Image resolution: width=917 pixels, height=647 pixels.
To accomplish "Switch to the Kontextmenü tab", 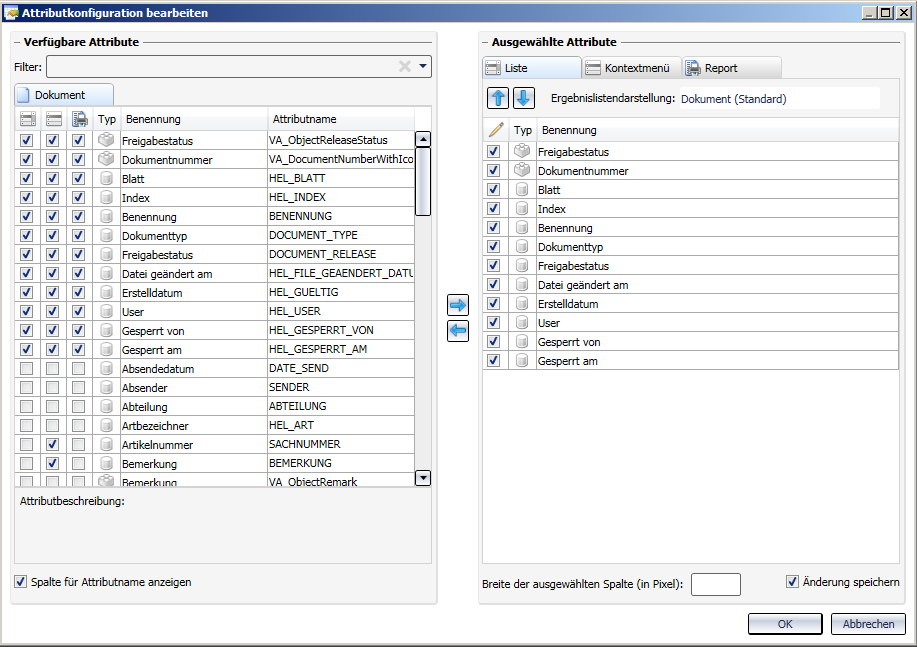I will pos(630,68).
